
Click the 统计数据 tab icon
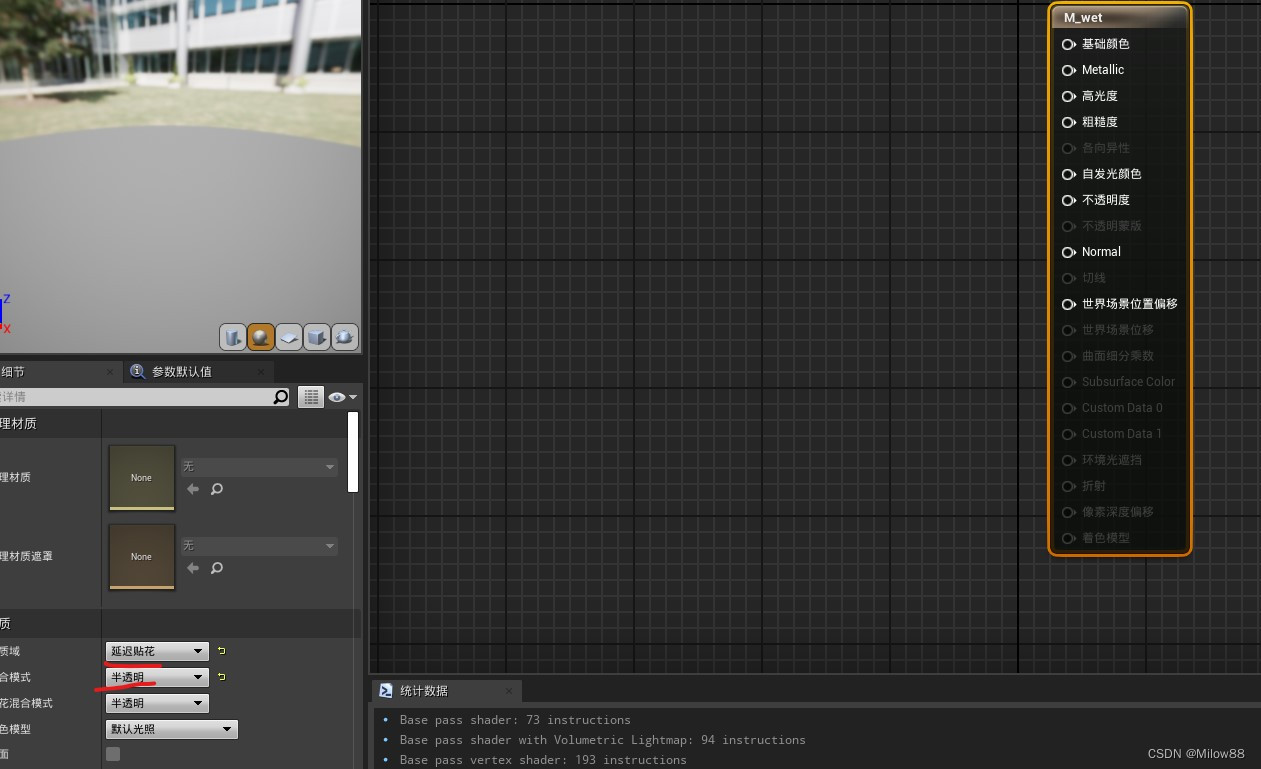point(385,690)
